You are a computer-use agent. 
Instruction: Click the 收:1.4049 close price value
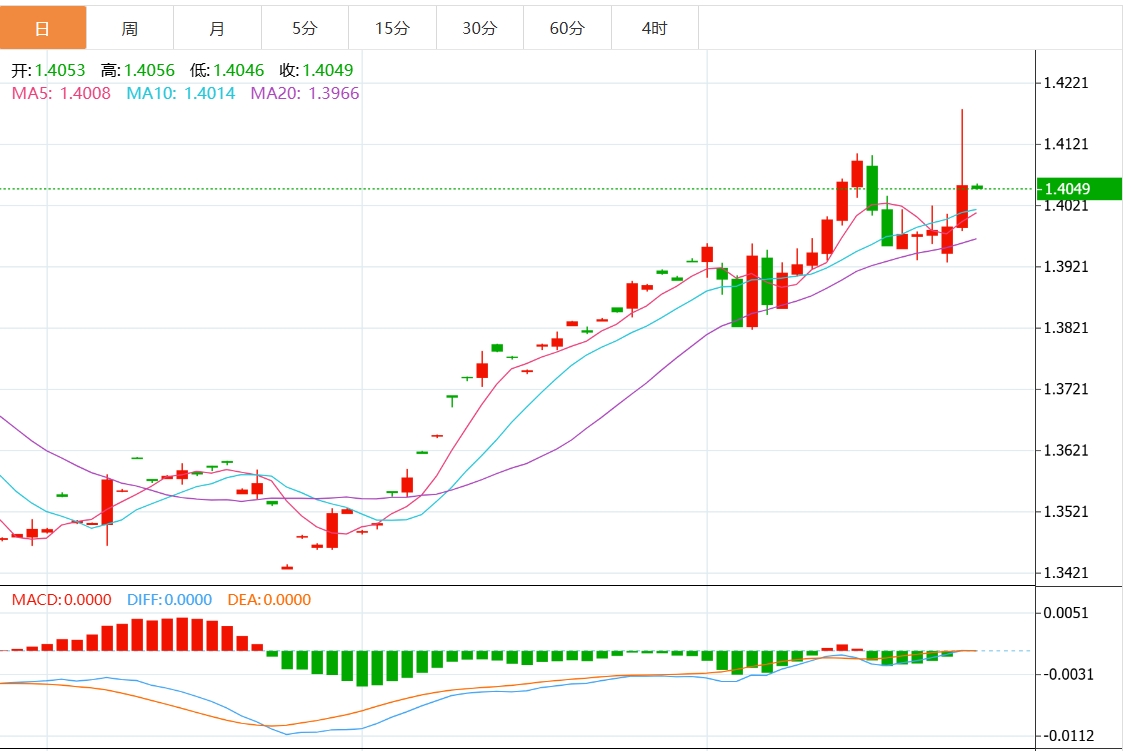[x=316, y=70]
